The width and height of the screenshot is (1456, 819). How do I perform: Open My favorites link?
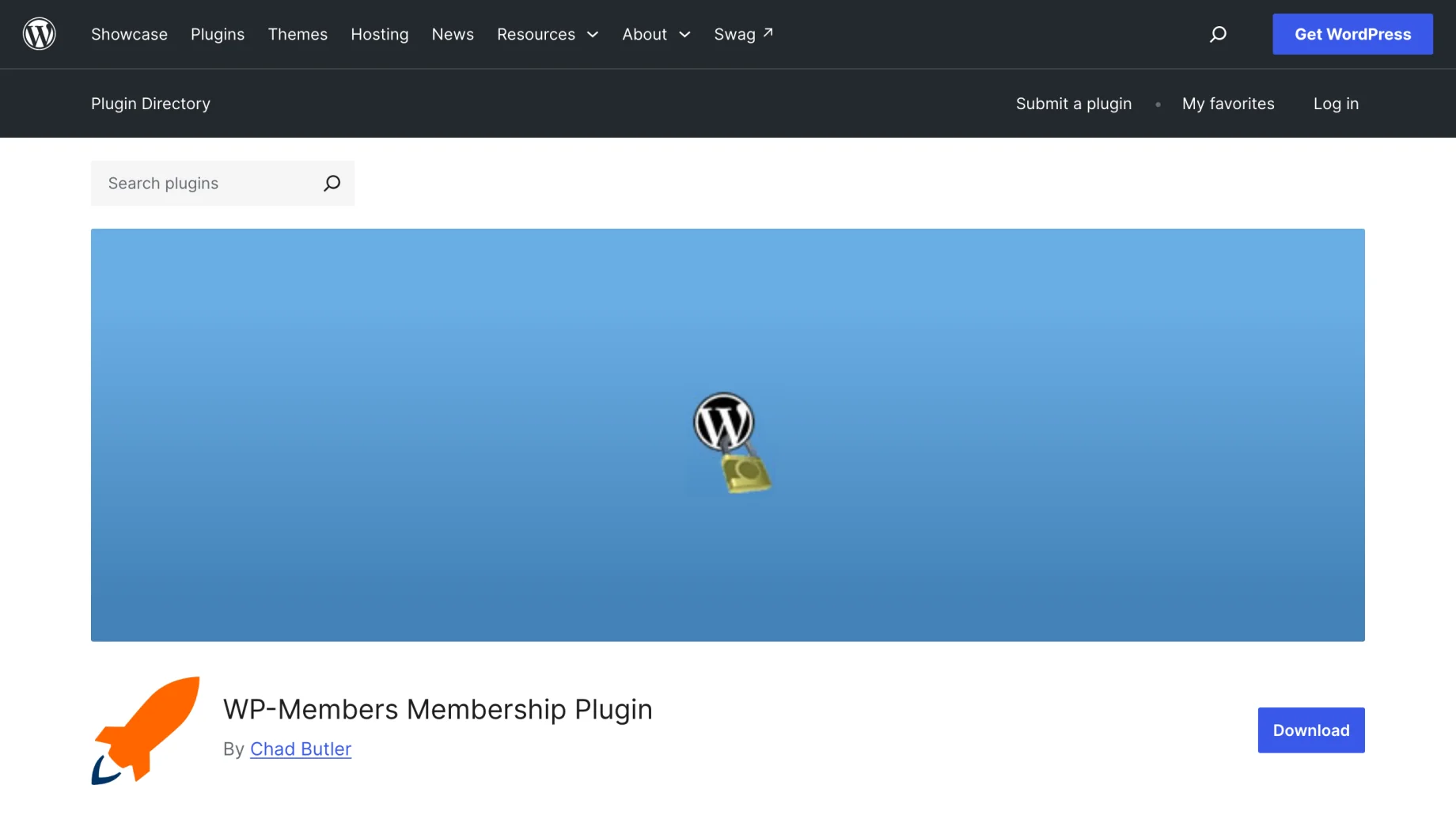pyautogui.click(x=1228, y=104)
